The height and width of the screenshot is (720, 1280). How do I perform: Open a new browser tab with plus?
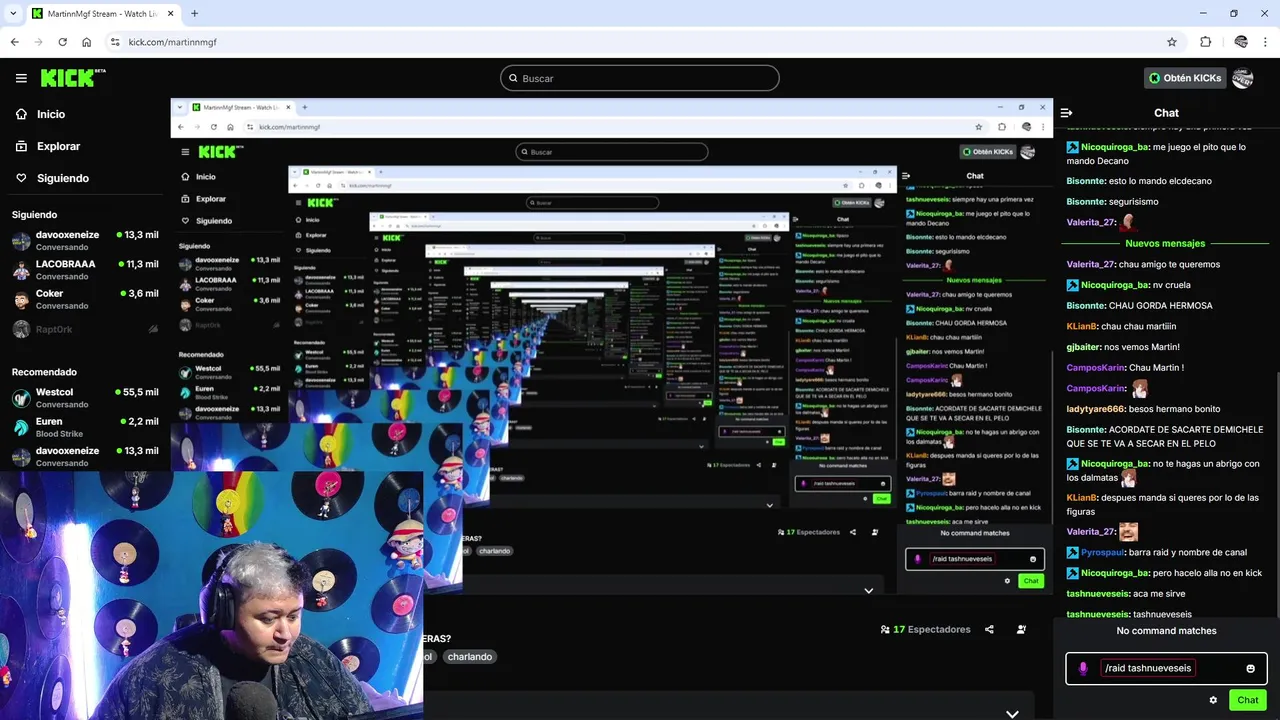(x=194, y=13)
